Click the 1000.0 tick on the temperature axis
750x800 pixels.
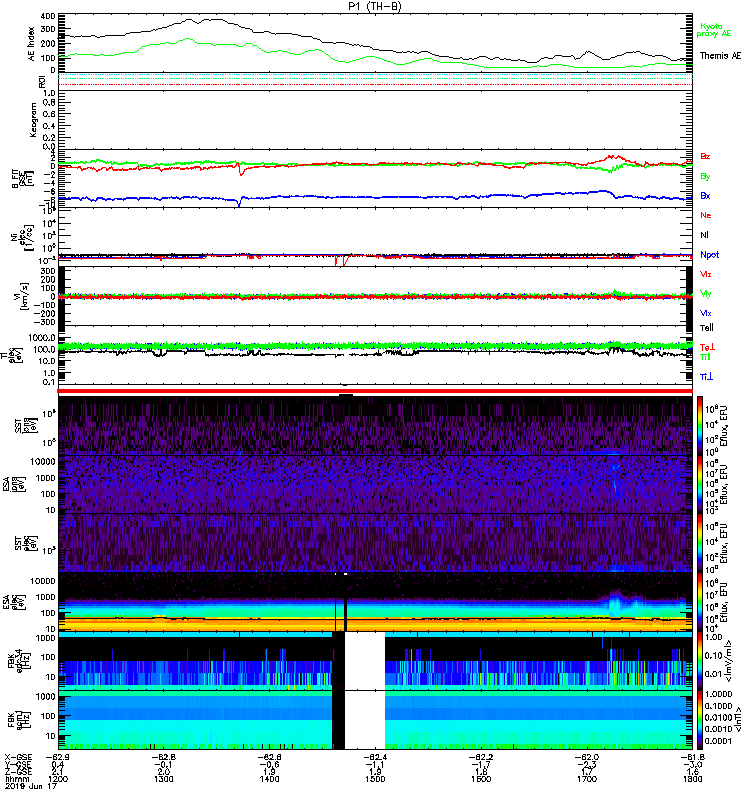[x=42, y=338]
